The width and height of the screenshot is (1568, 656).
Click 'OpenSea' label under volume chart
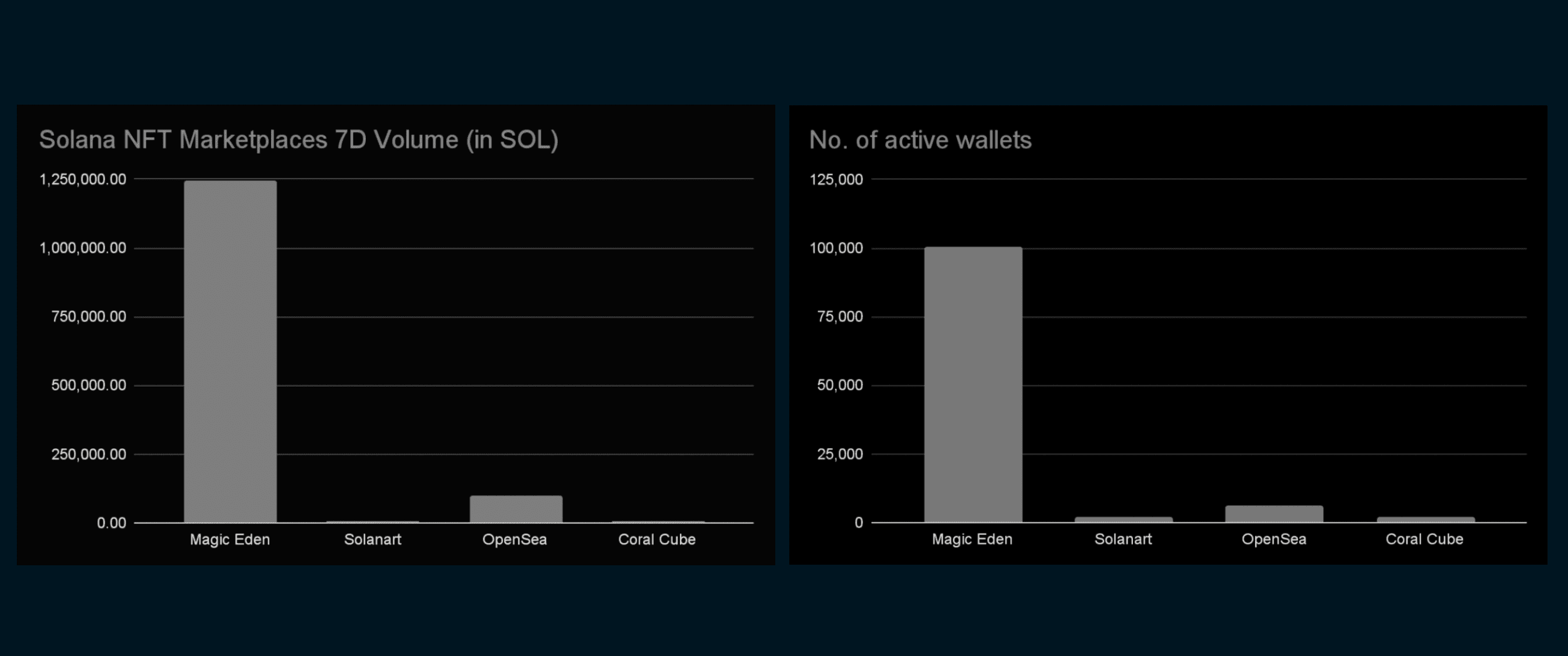515,540
